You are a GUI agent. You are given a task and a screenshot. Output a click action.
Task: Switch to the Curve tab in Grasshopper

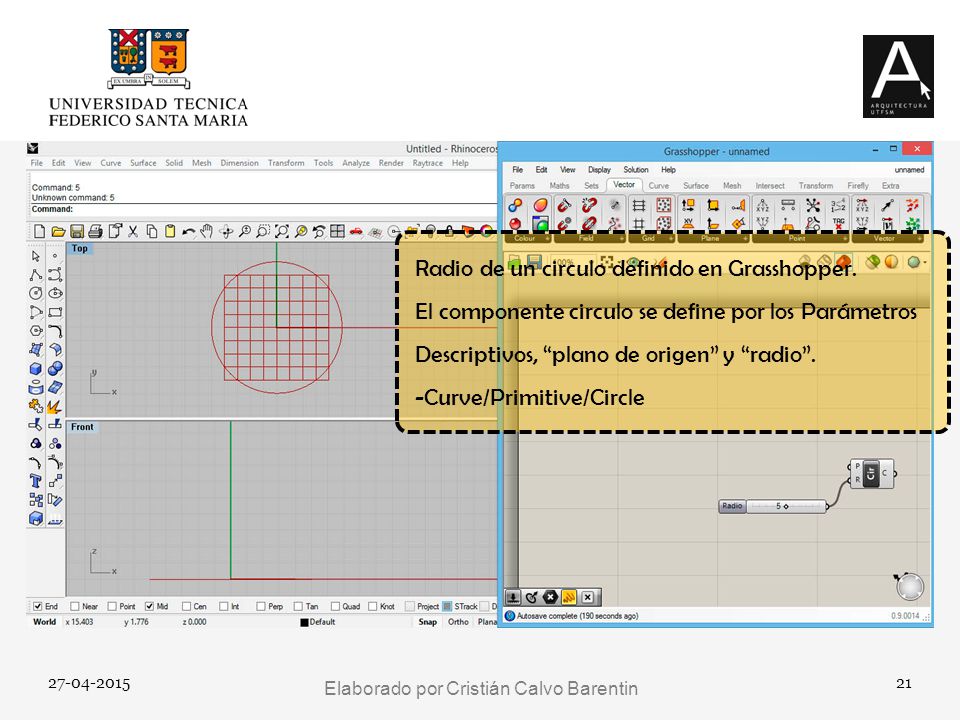coord(659,186)
